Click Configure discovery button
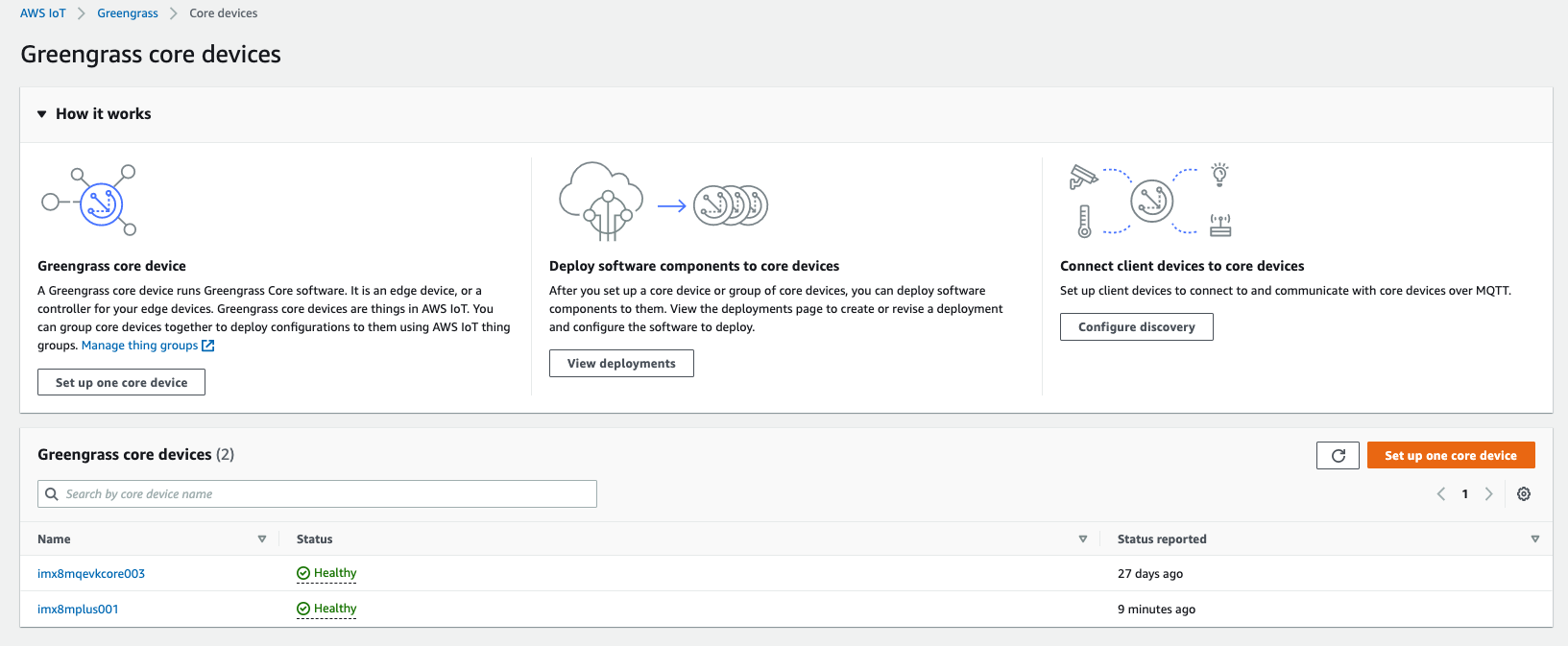Image resolution: width=1568 pixels, height=646 pixels. click(1137, 327)
